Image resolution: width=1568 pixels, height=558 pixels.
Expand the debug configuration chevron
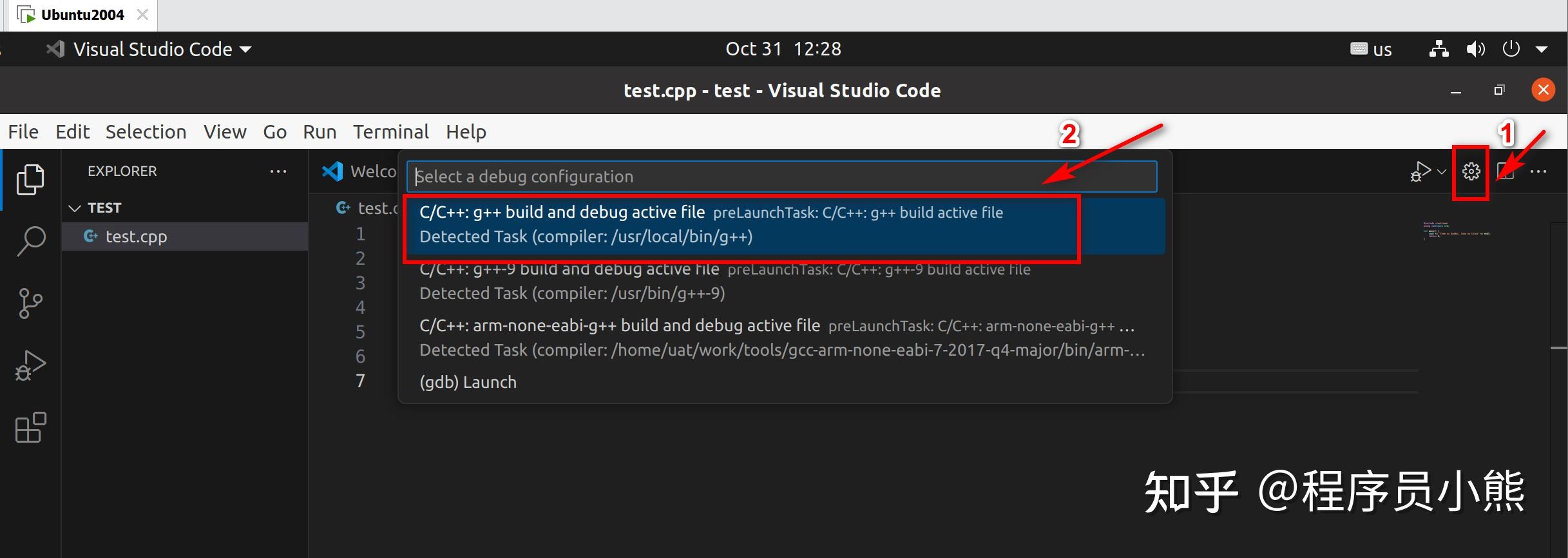(x=1442, y=173)
